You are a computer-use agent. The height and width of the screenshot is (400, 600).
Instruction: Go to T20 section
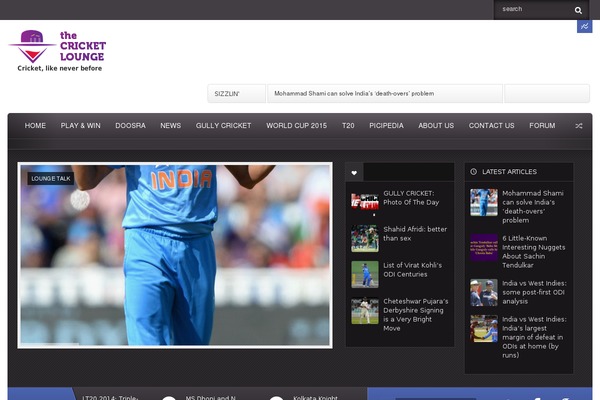348,126
